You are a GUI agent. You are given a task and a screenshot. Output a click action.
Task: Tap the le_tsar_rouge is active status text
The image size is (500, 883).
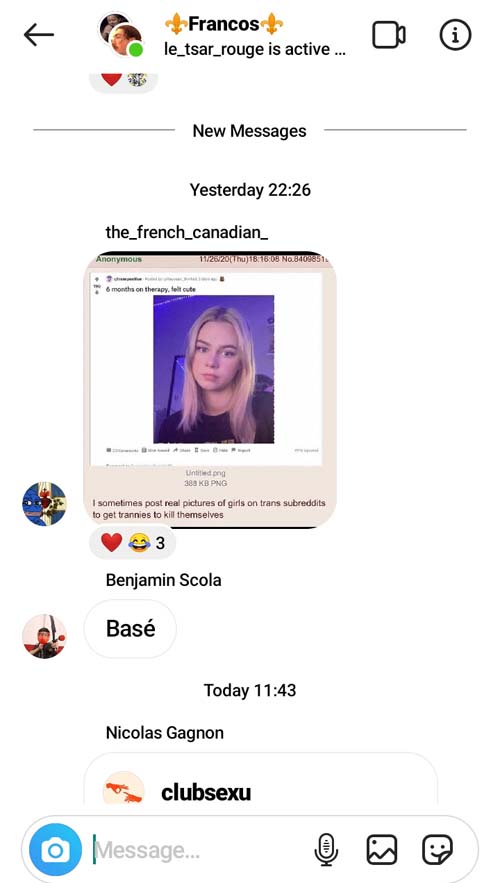255,50
